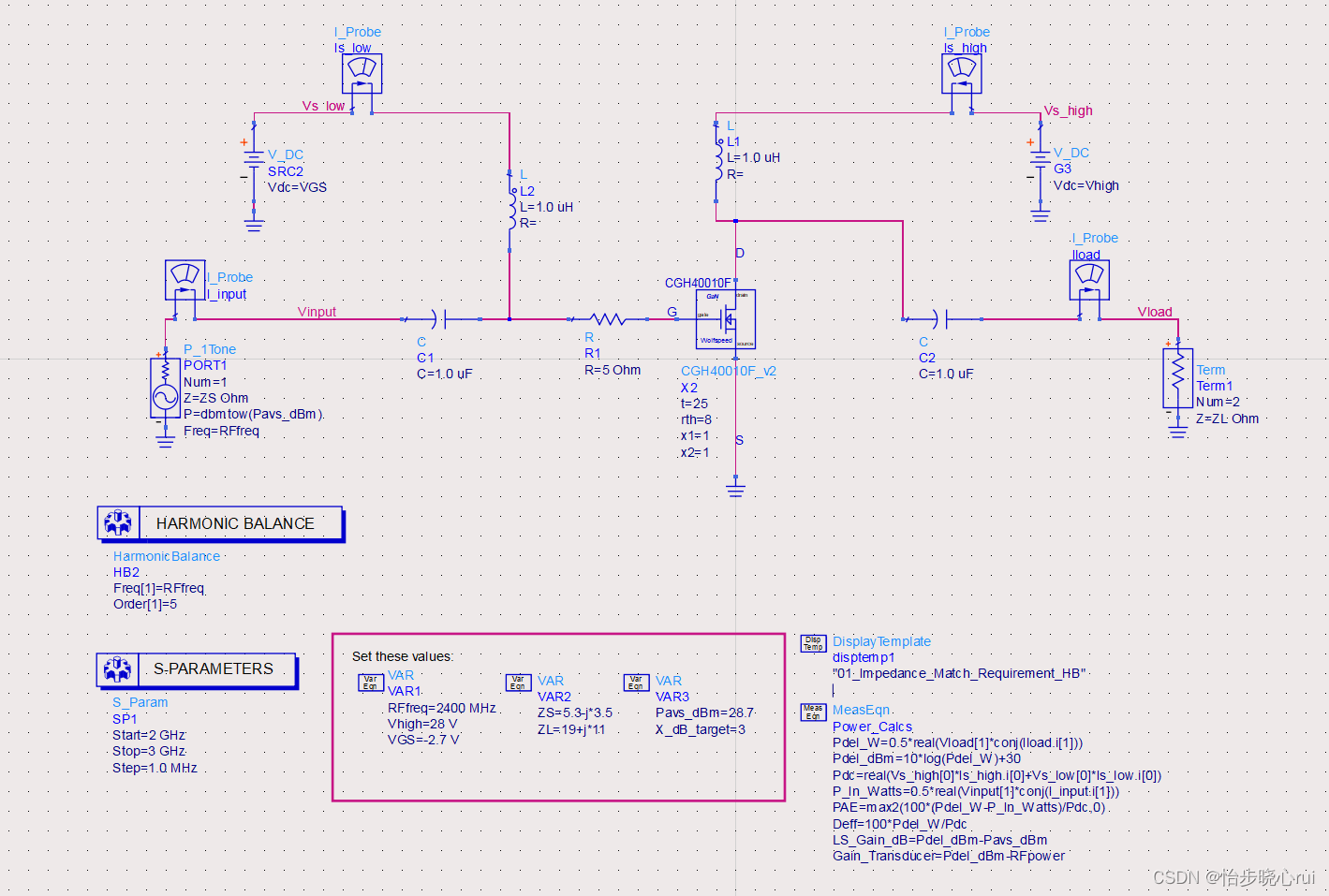Click the C2 C=1.0 uF value
Screen dimensions: 1329x896
click(x=946, y=374)
